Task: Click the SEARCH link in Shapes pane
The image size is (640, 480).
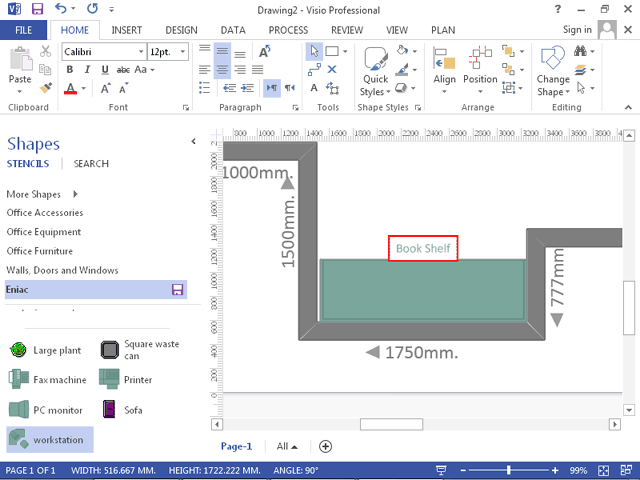Action: (91, 164)
